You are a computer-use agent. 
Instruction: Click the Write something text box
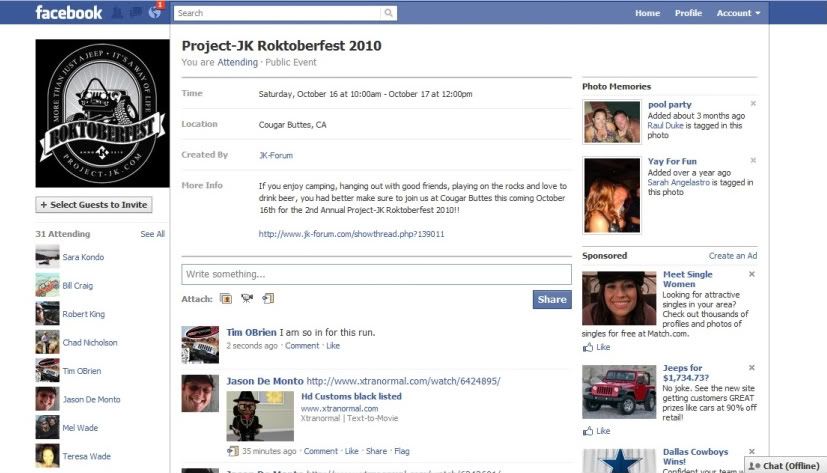point(377,274)
